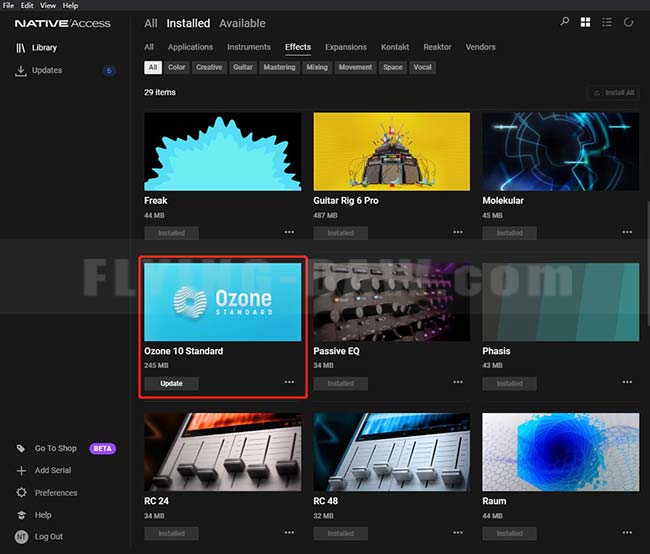Select the Kontakt category tab
Screen dimensions: 650x554
tap(395, 47)
